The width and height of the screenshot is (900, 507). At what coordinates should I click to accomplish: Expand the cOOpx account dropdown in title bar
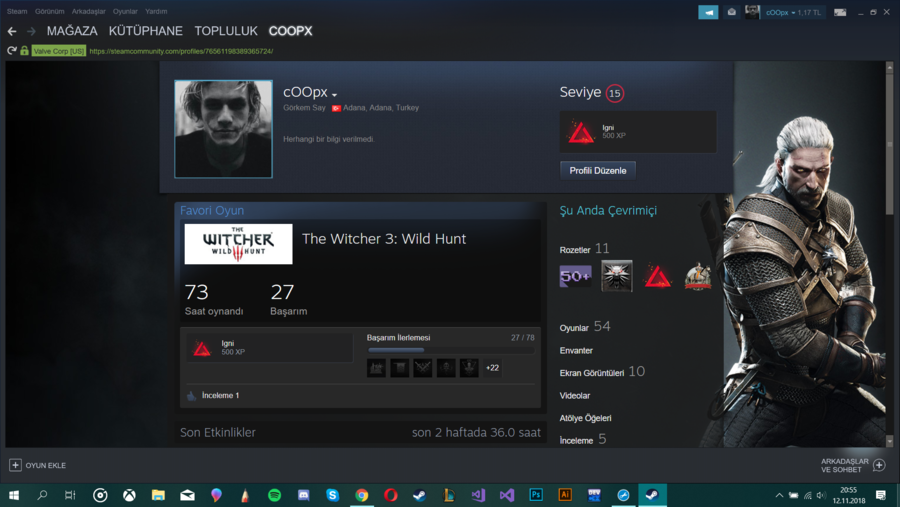click(793, 13)
